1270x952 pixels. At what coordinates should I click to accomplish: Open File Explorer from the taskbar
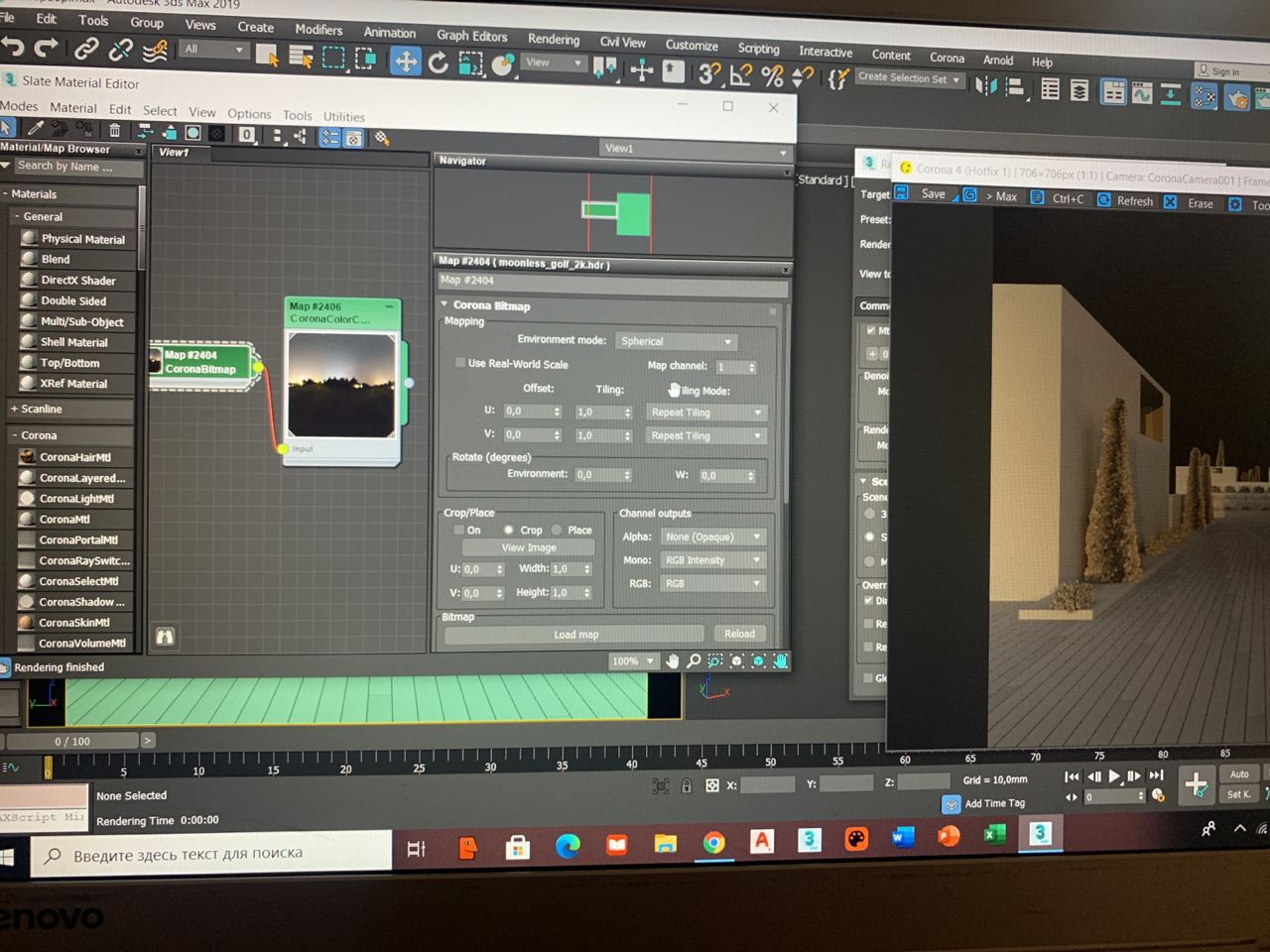(665, 844)
